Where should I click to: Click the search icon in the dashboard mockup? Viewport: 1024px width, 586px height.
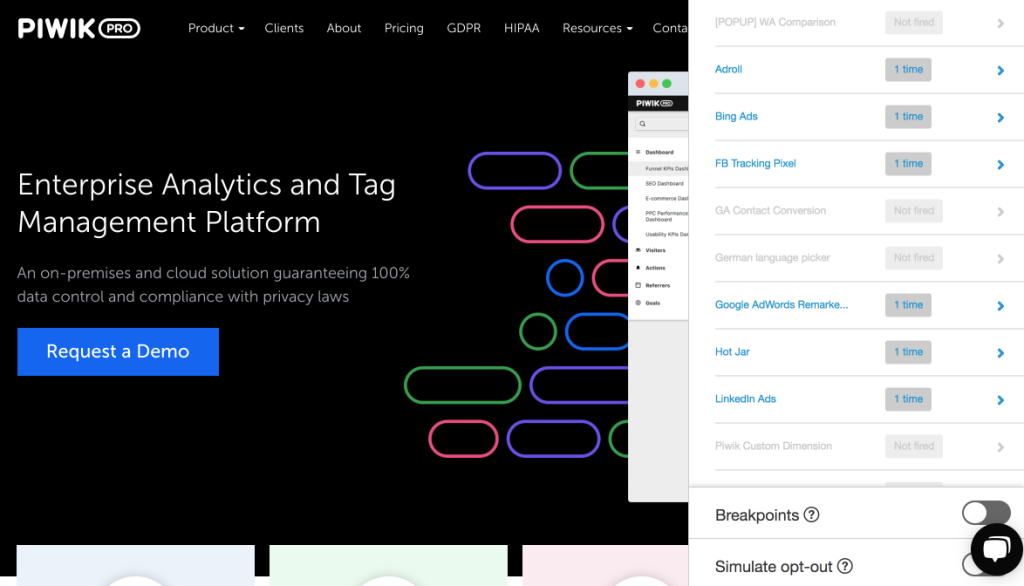[x=643, y=123]
